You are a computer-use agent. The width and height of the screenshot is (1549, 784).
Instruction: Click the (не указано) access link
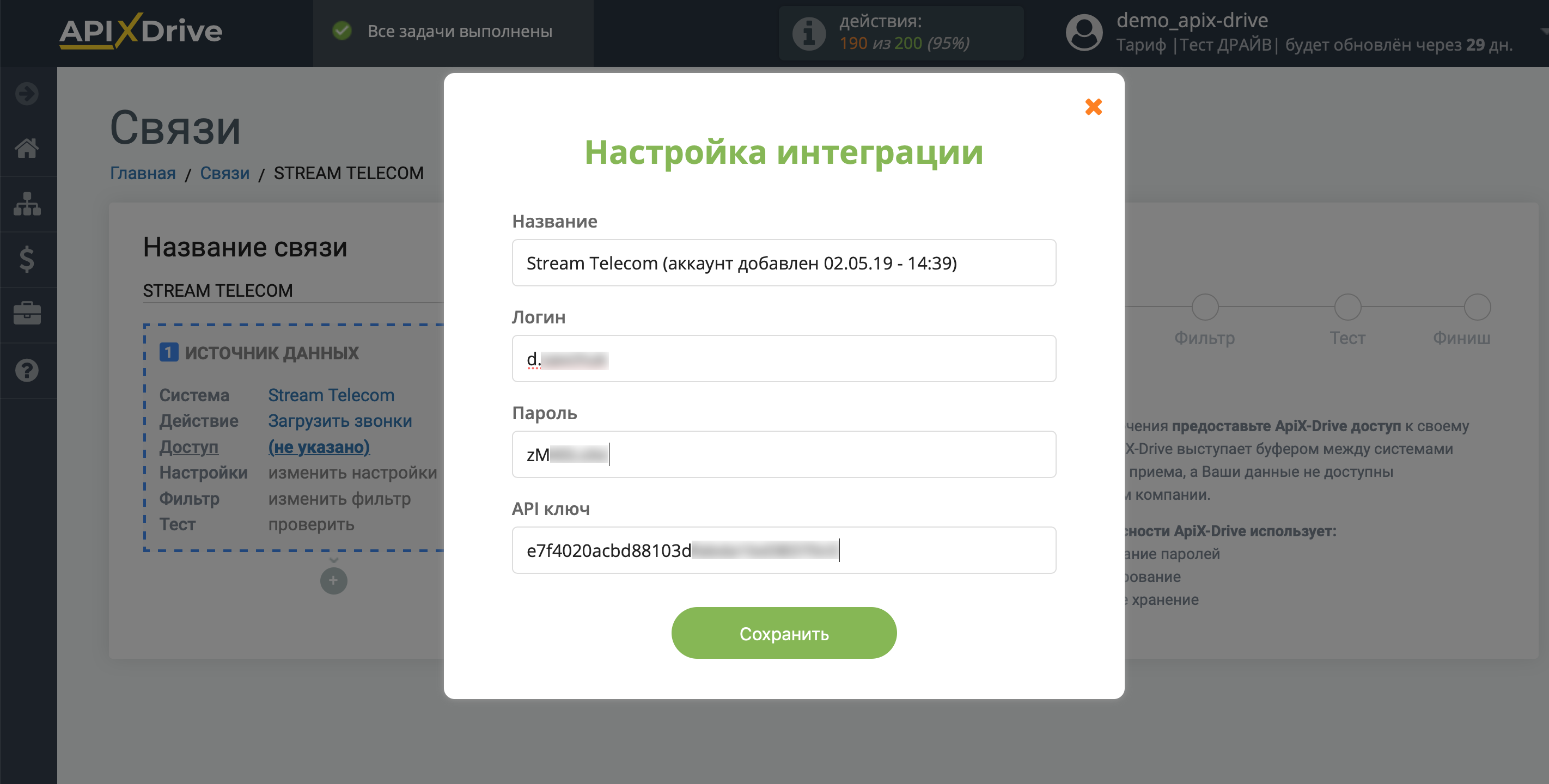tap(319, 446)
